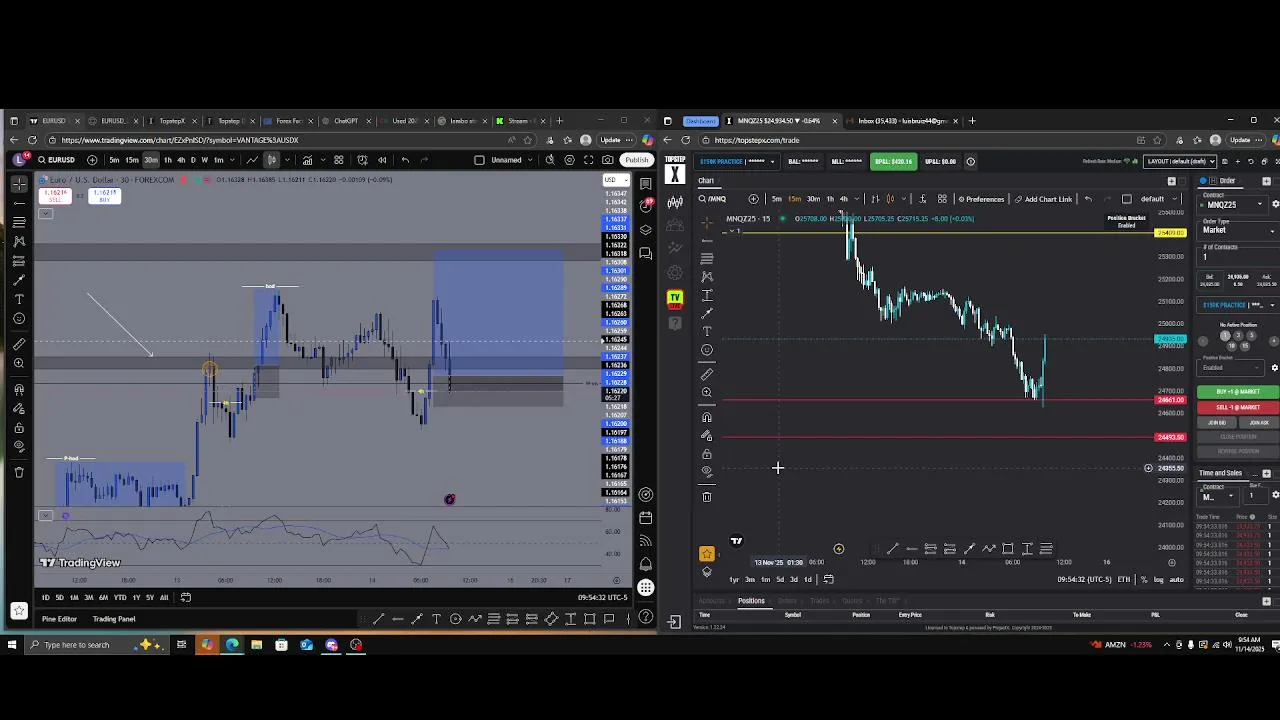Select the patterns tool in TradingView sidebar
Image resolution: width=1280 pixels, height=720 pixels.
coord(19,241)
